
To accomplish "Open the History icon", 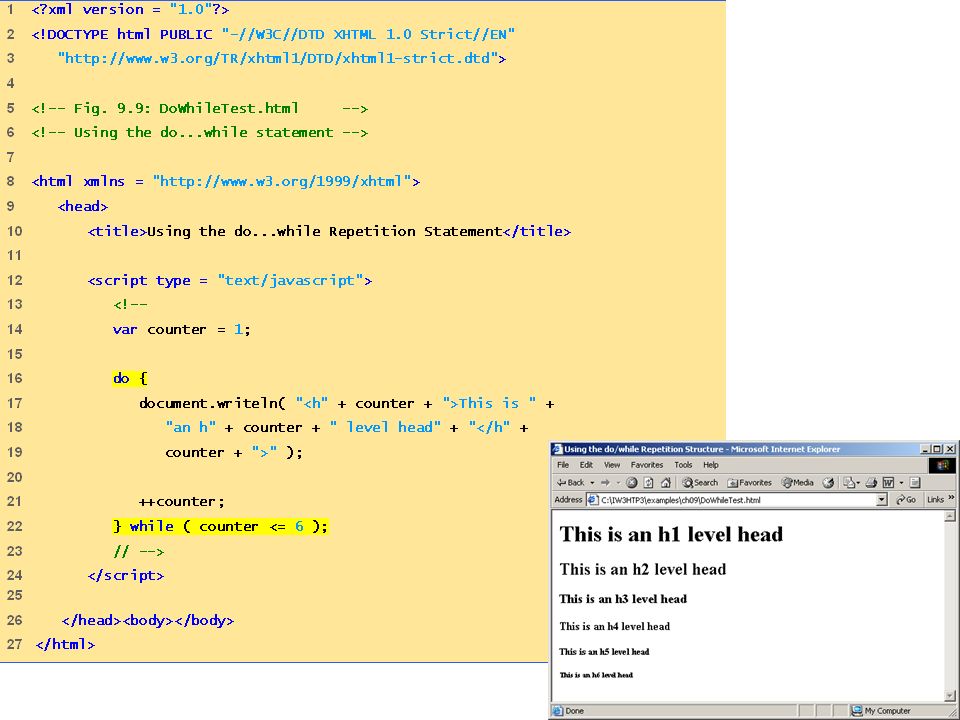I will point(828,482).
